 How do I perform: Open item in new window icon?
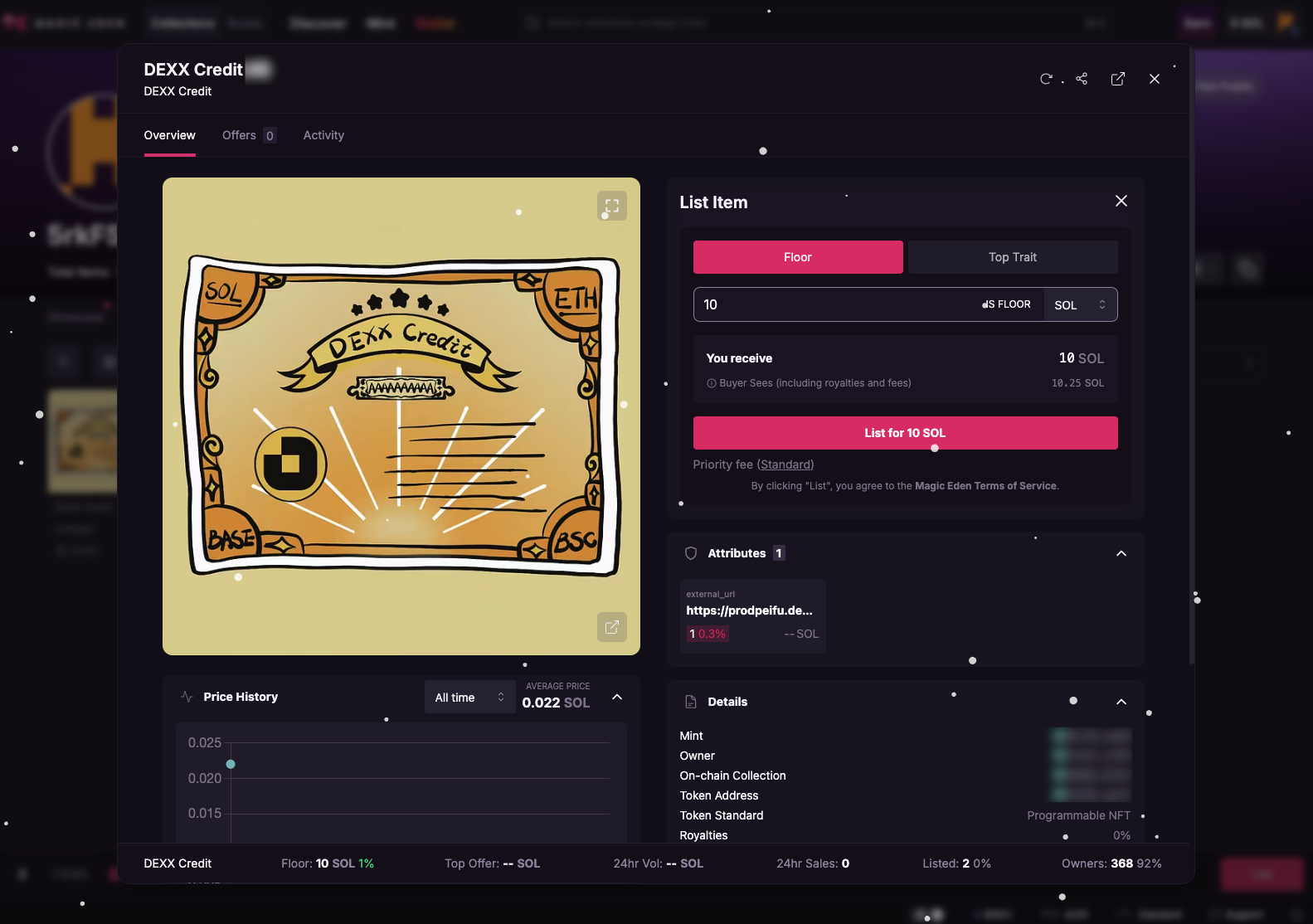[x=1118, y=79]
